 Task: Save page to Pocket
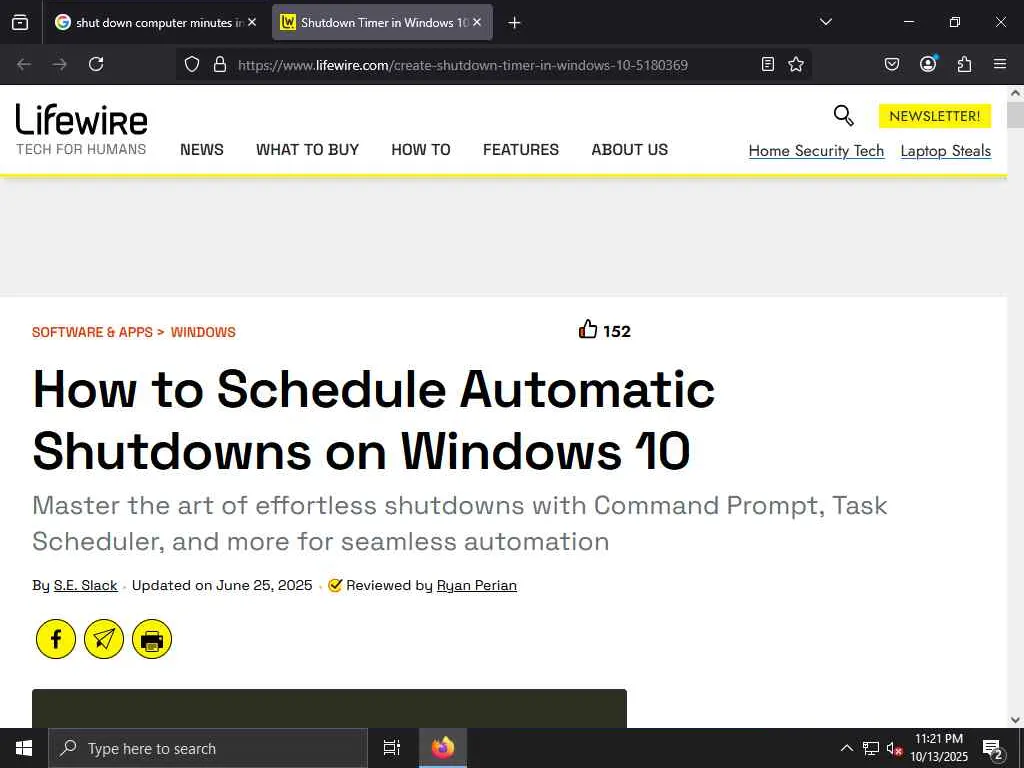892,64
